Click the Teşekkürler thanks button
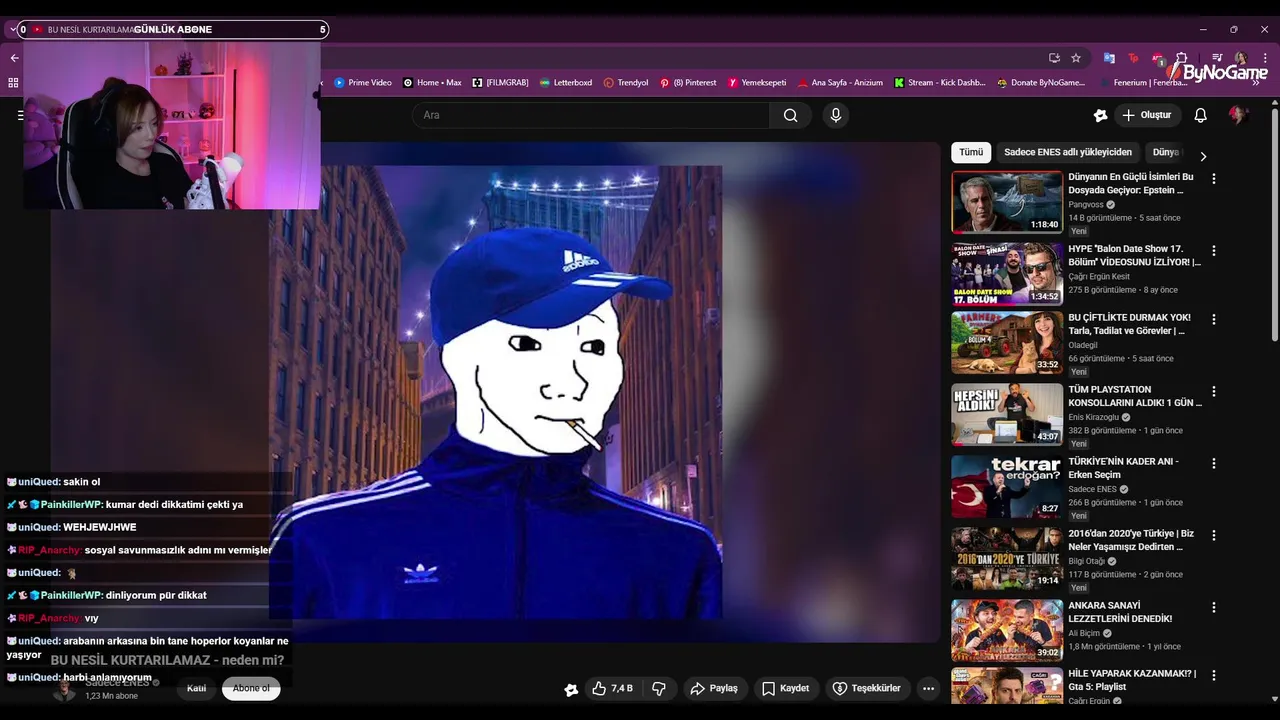Screen dimensions: 1280x720 pos(867,688)
